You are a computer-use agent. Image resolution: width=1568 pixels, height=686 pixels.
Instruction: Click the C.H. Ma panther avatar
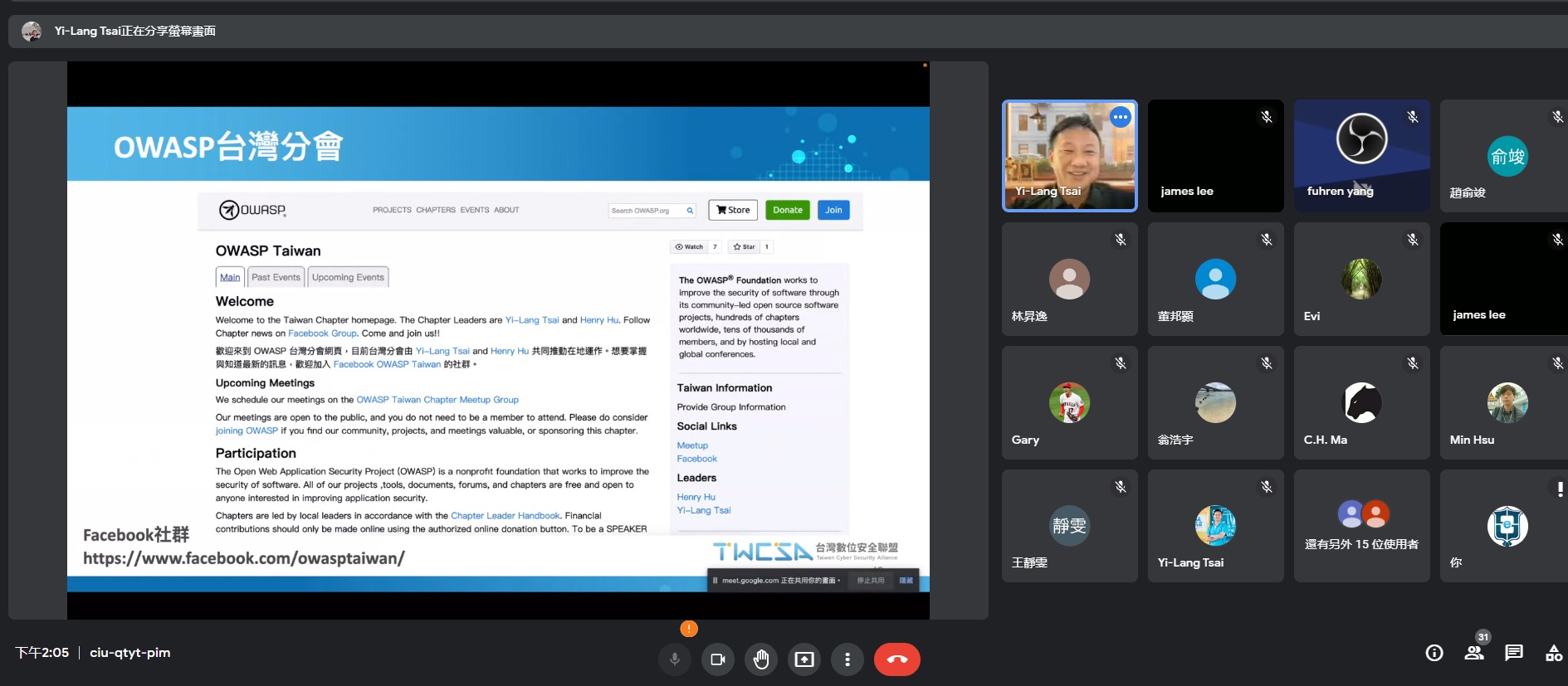click(1362, 403)
